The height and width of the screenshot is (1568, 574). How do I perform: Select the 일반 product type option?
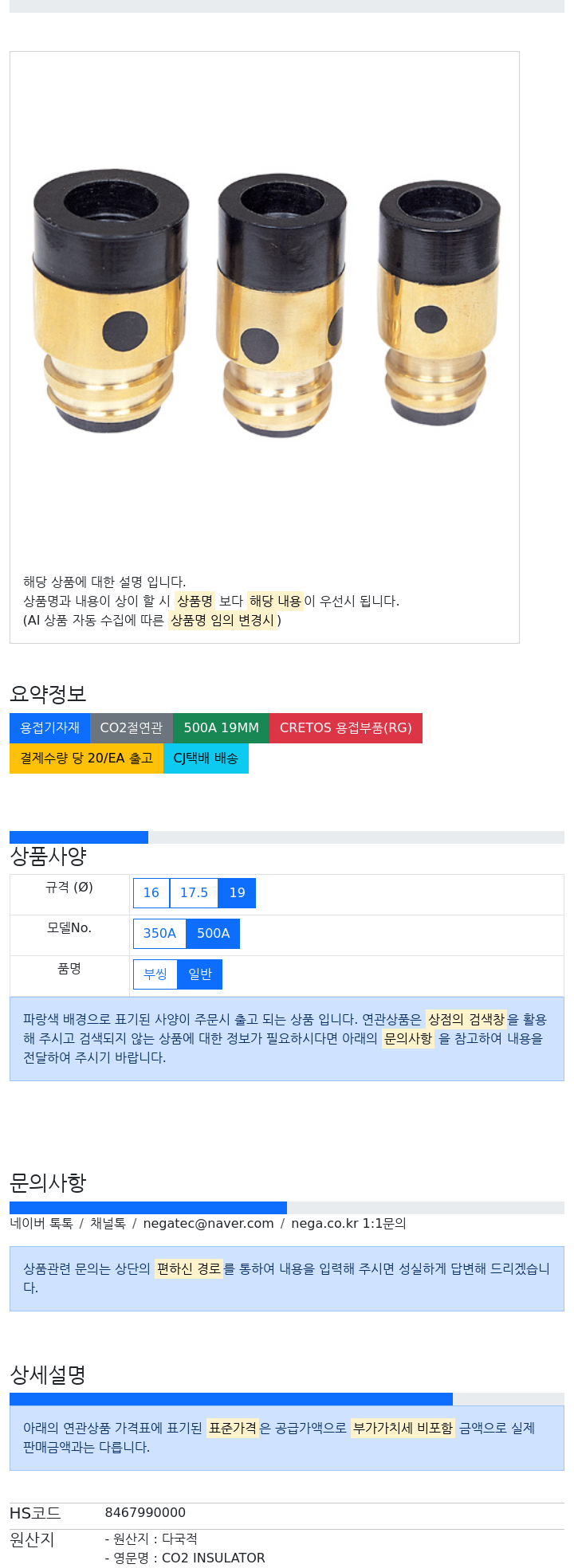coord(200,974)
